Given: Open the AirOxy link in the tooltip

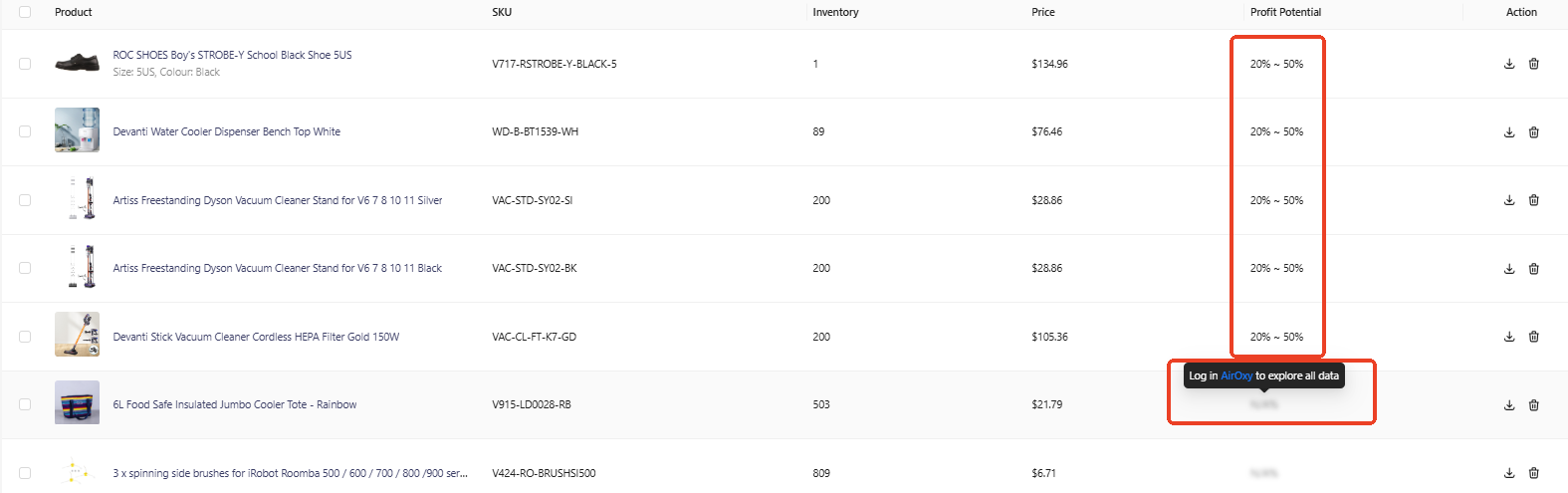Looking at the screenshot, I should coord(1236,375).
